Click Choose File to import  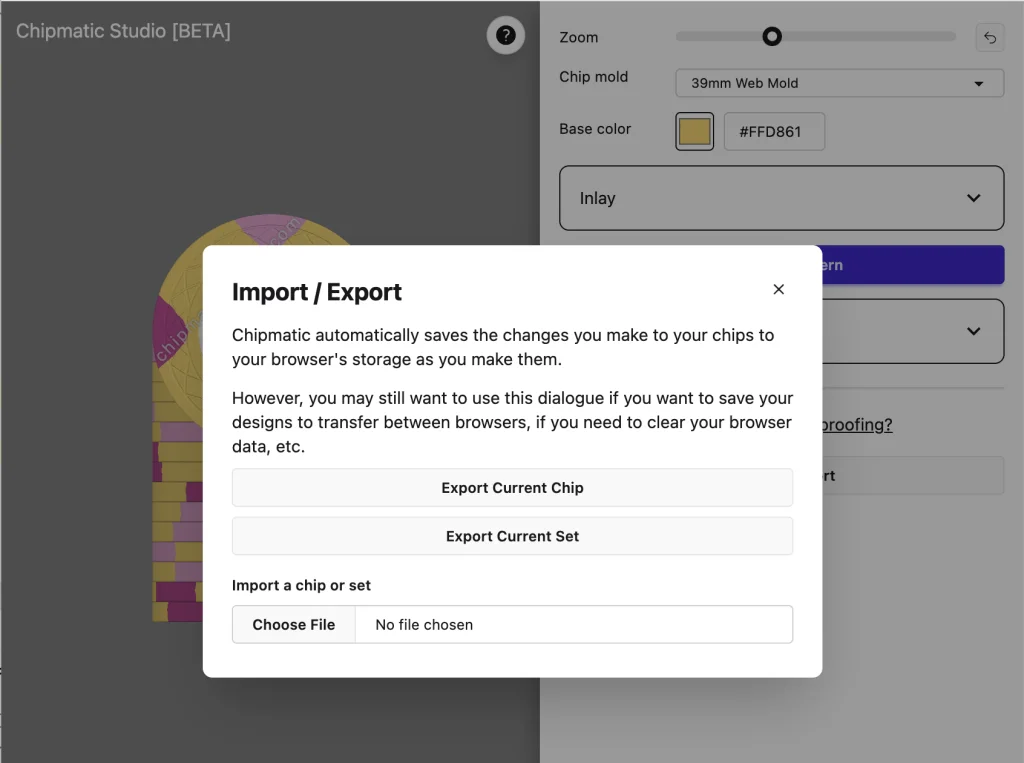point(294,625)
